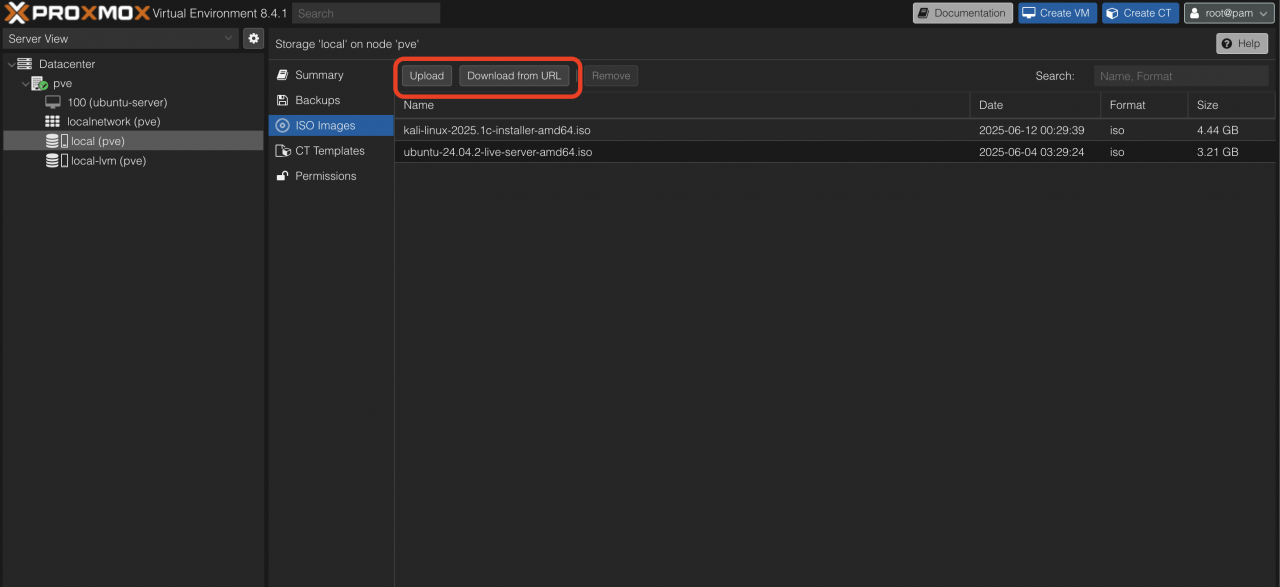The height and width of the screenshot is (587, 1280).
Task: Click the local (pve) storage icon
Action: 57,141
